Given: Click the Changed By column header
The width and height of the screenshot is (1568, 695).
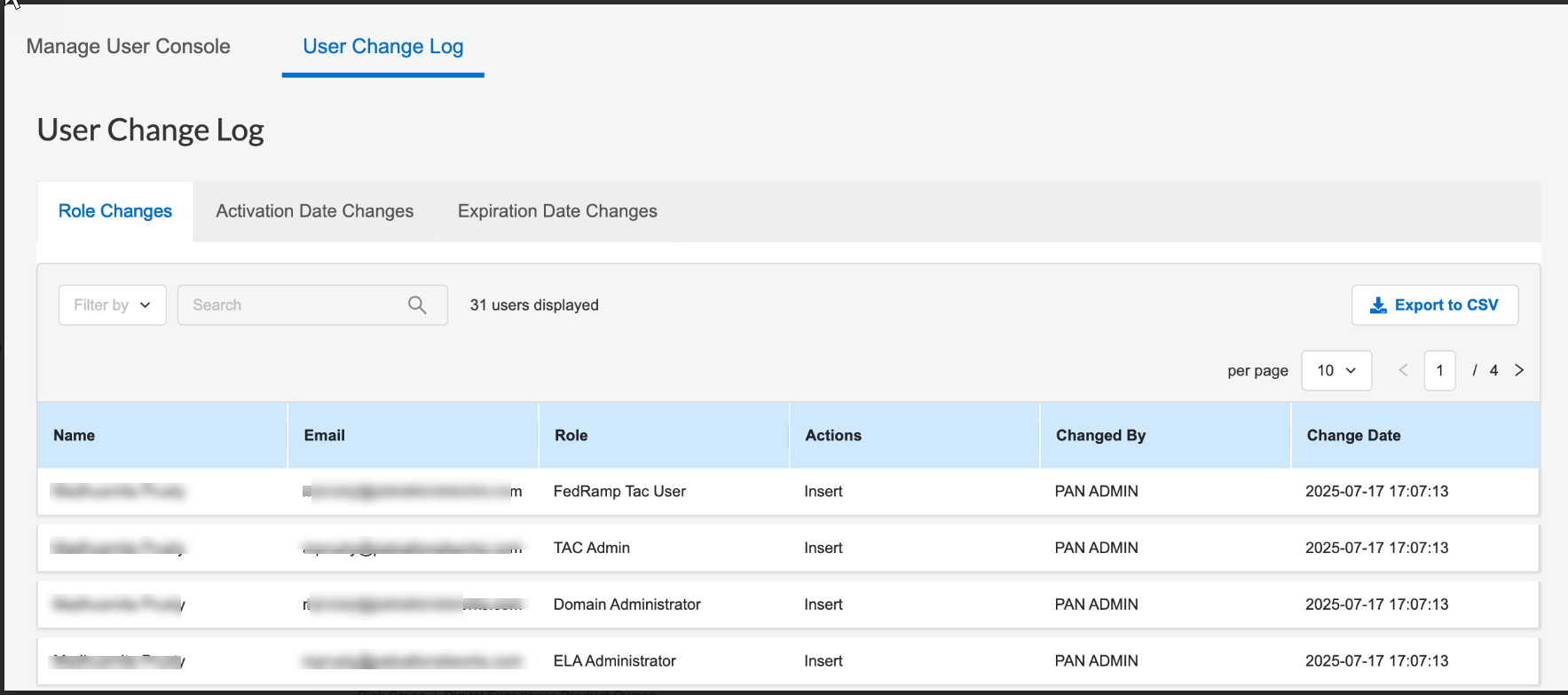Looking at the screenshot, I should (1100, 435).
